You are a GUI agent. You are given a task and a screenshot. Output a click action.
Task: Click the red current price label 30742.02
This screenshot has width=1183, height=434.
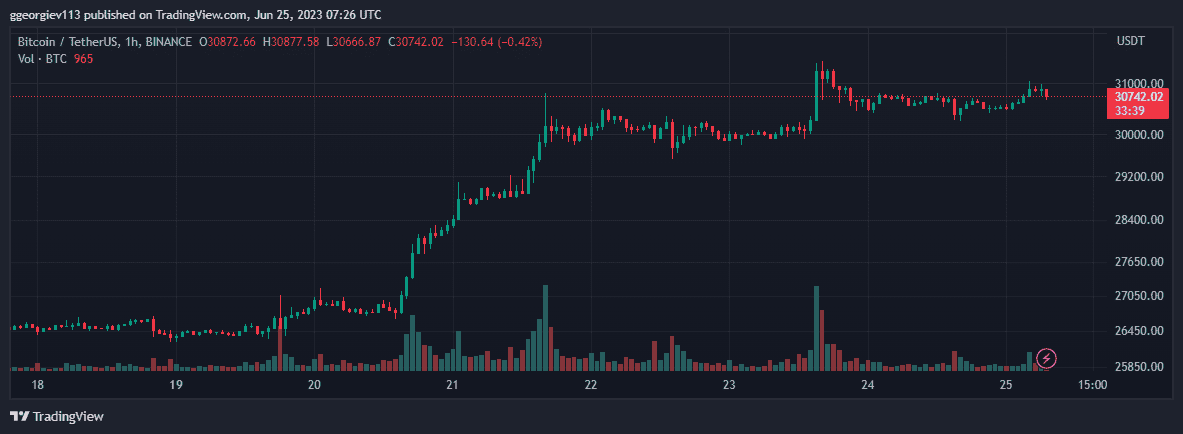(x=1138, y=97)
